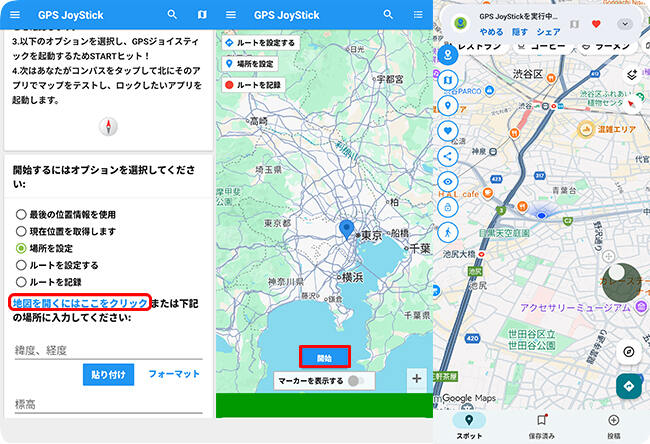
Task: Tap red heart favorite in notification
Action: tap(596, 24)
